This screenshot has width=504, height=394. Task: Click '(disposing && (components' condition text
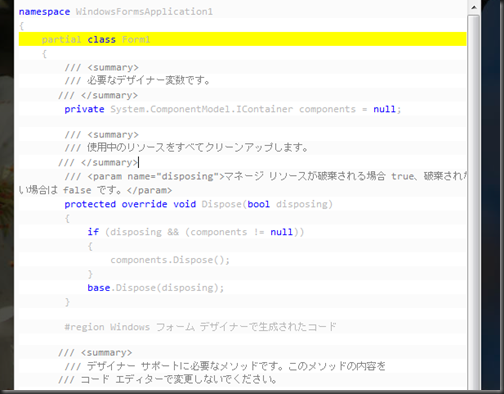[x=176, y=232]
